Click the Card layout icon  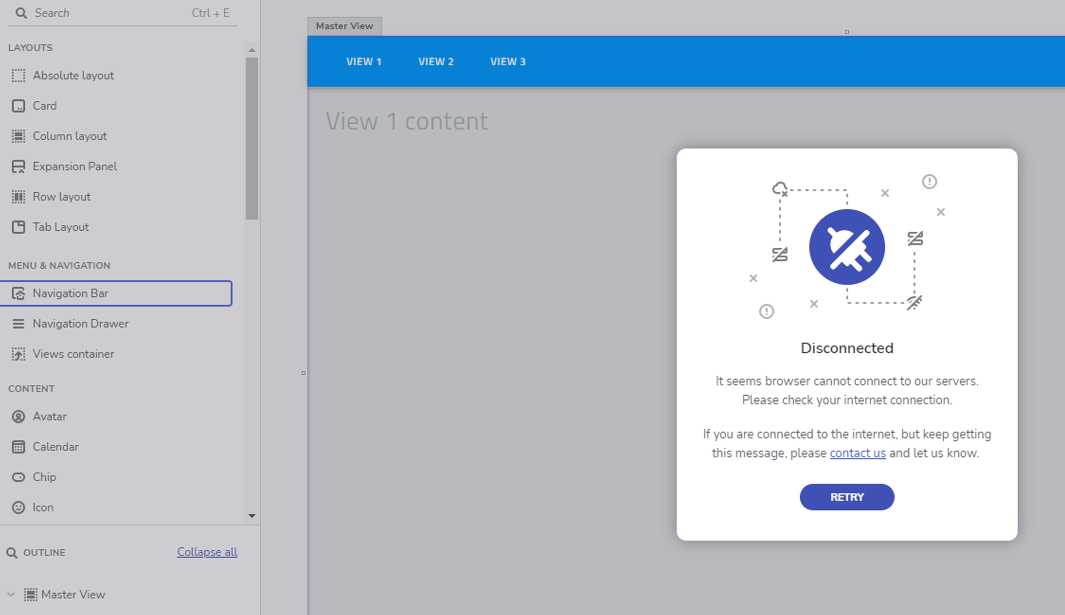[18, 106]
